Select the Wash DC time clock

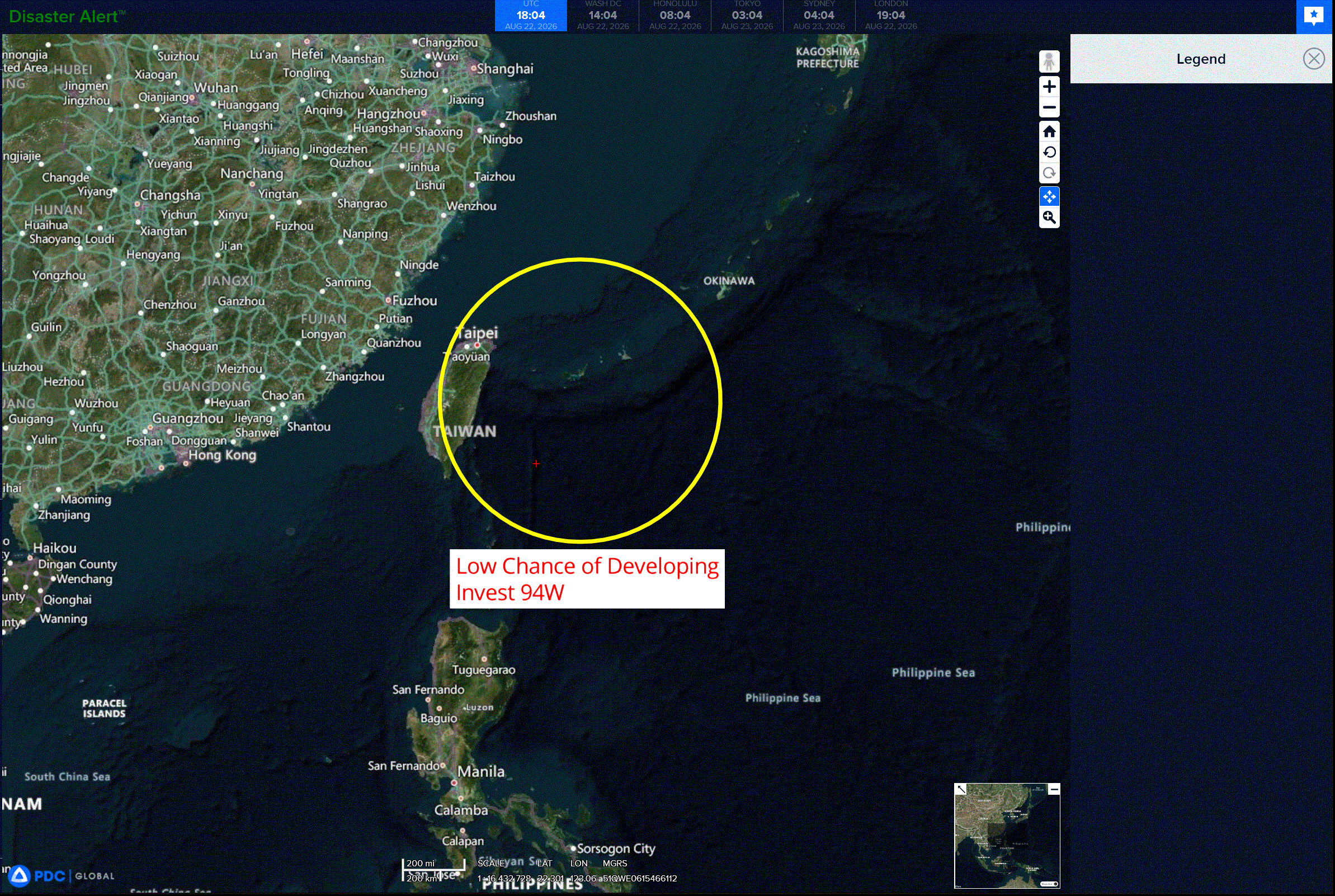tap(603, 16)
